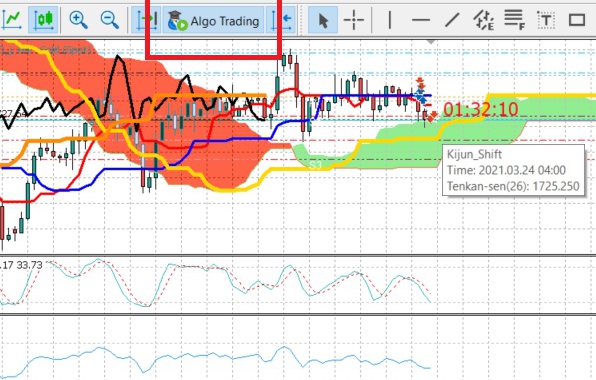This screenshot has width=596, height=380.
Task: Click the chart shift triangle marker
Action: coord(430,42)
